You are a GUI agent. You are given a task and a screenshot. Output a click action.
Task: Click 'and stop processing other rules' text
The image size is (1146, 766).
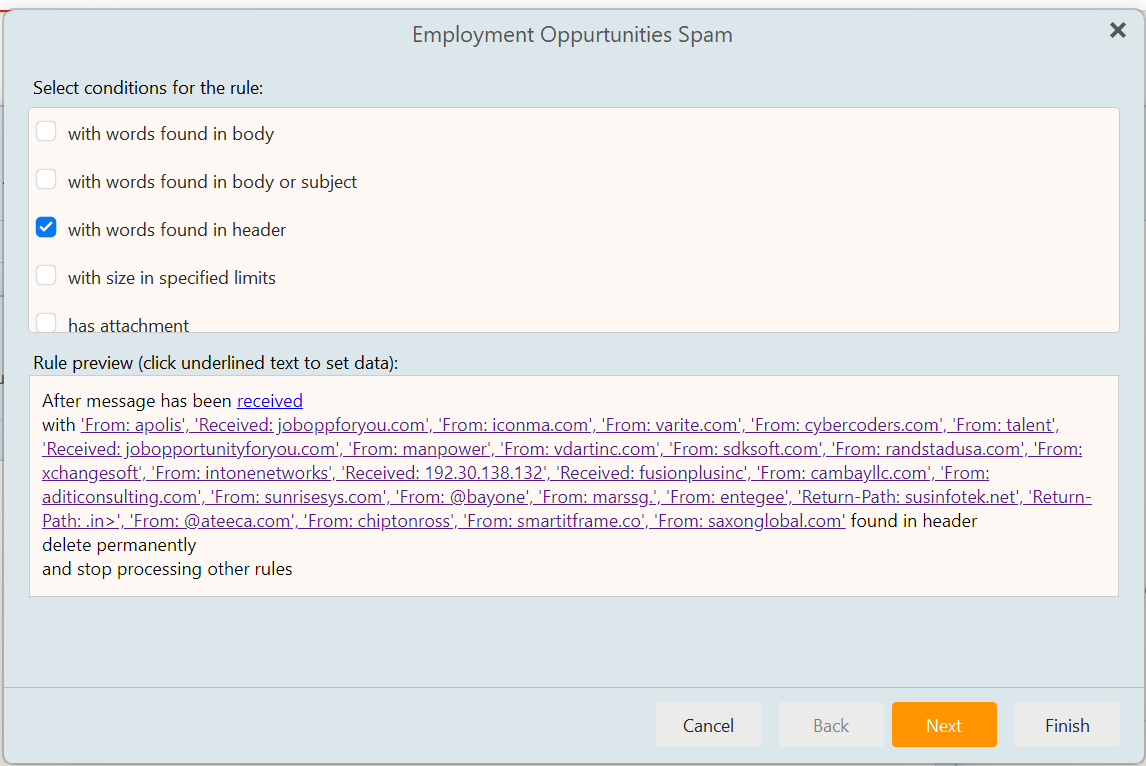(x=167, y=569)
